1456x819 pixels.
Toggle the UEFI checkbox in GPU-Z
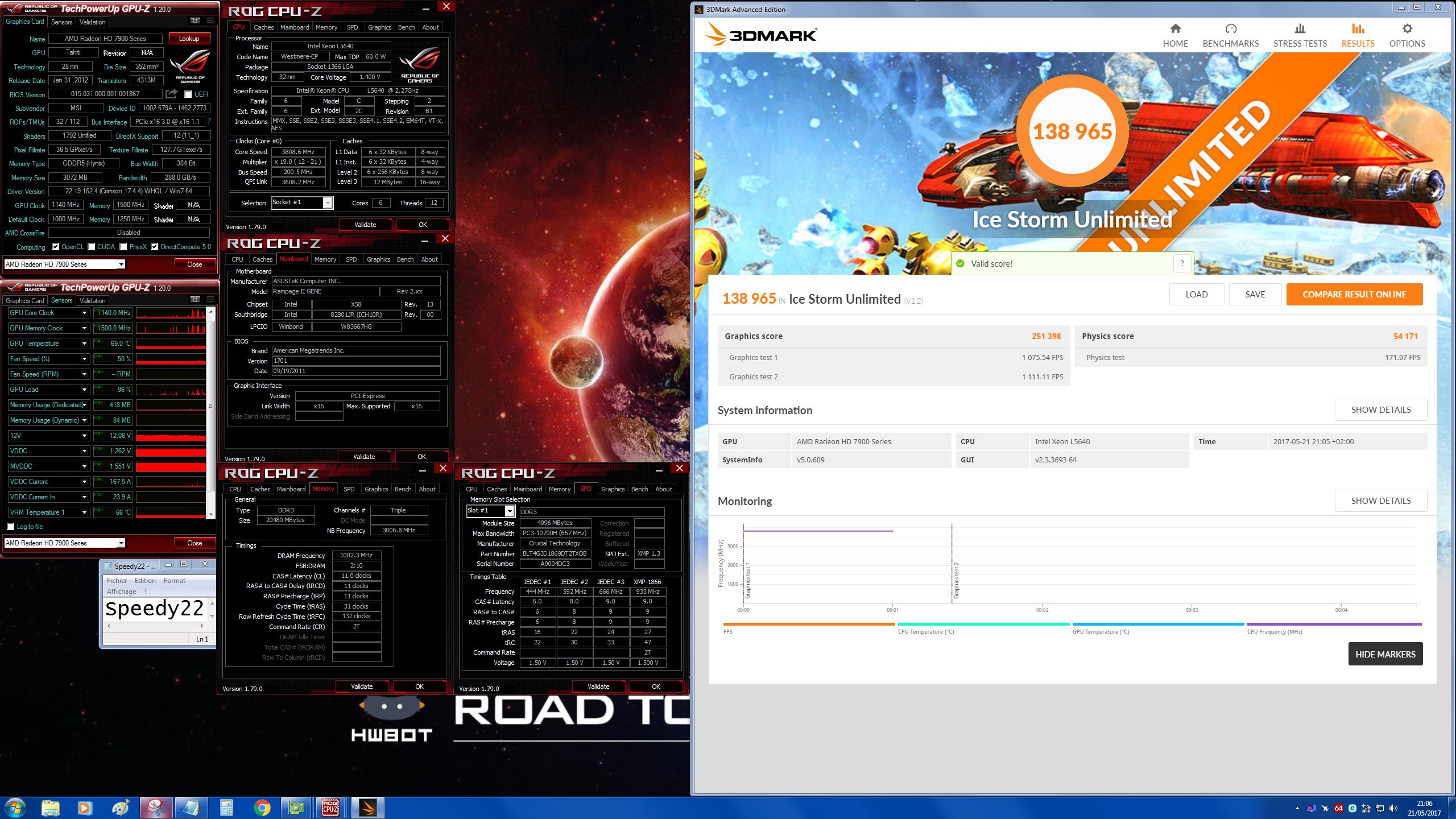click(188, 94)
